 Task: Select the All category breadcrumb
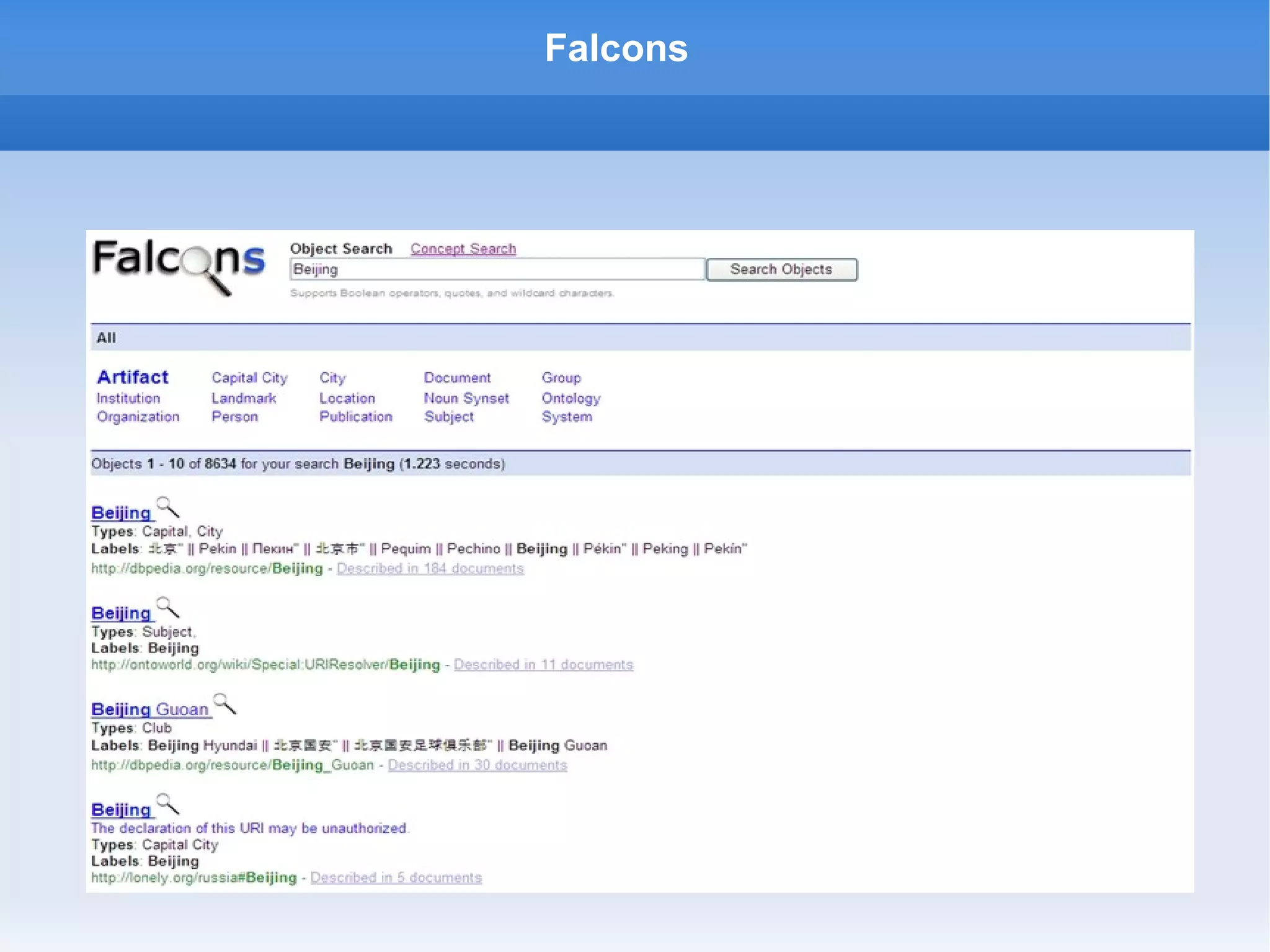point(106,338)
